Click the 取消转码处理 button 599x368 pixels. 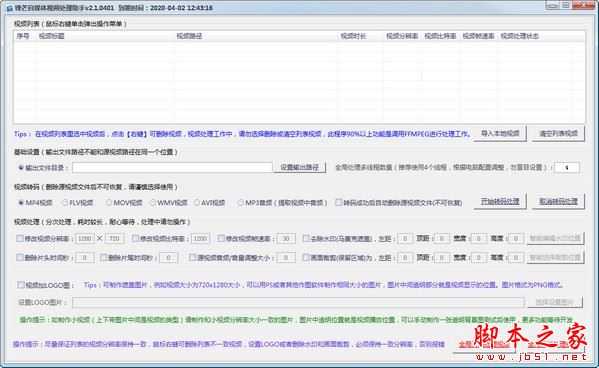pos(558,201)
